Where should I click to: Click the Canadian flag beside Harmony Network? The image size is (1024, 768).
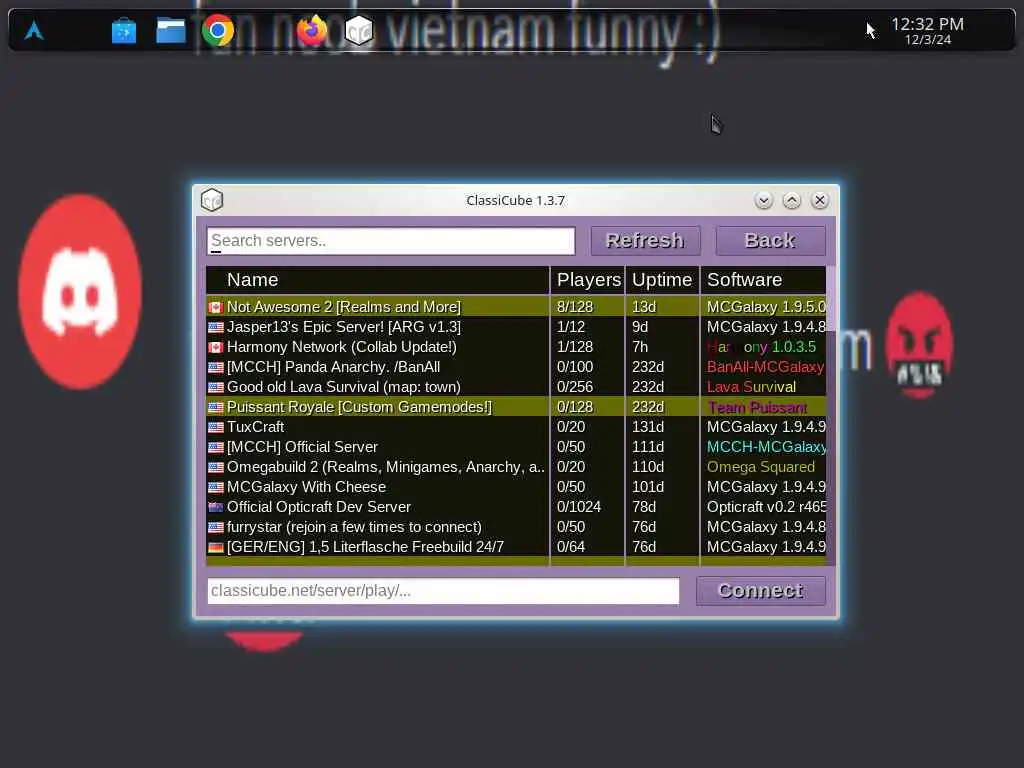pyautogui.click(x=216, y=347)
